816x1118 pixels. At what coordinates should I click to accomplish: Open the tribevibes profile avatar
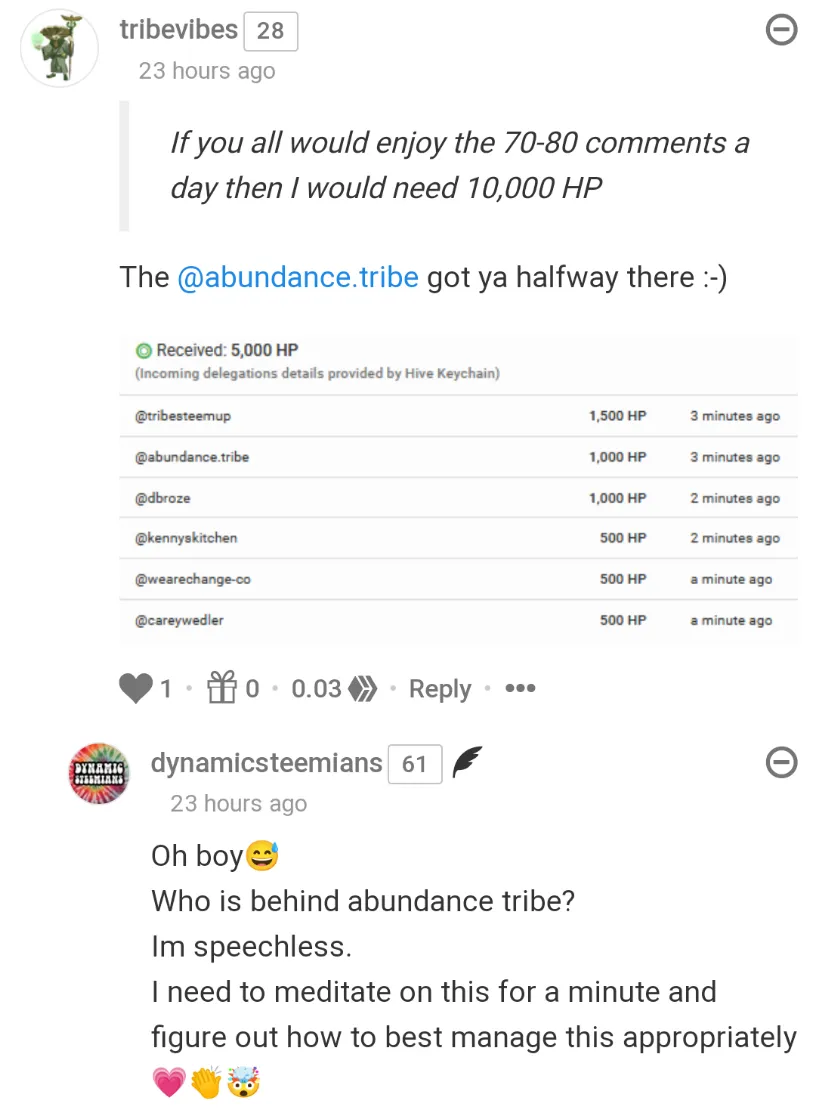click(x=60, y=48)
